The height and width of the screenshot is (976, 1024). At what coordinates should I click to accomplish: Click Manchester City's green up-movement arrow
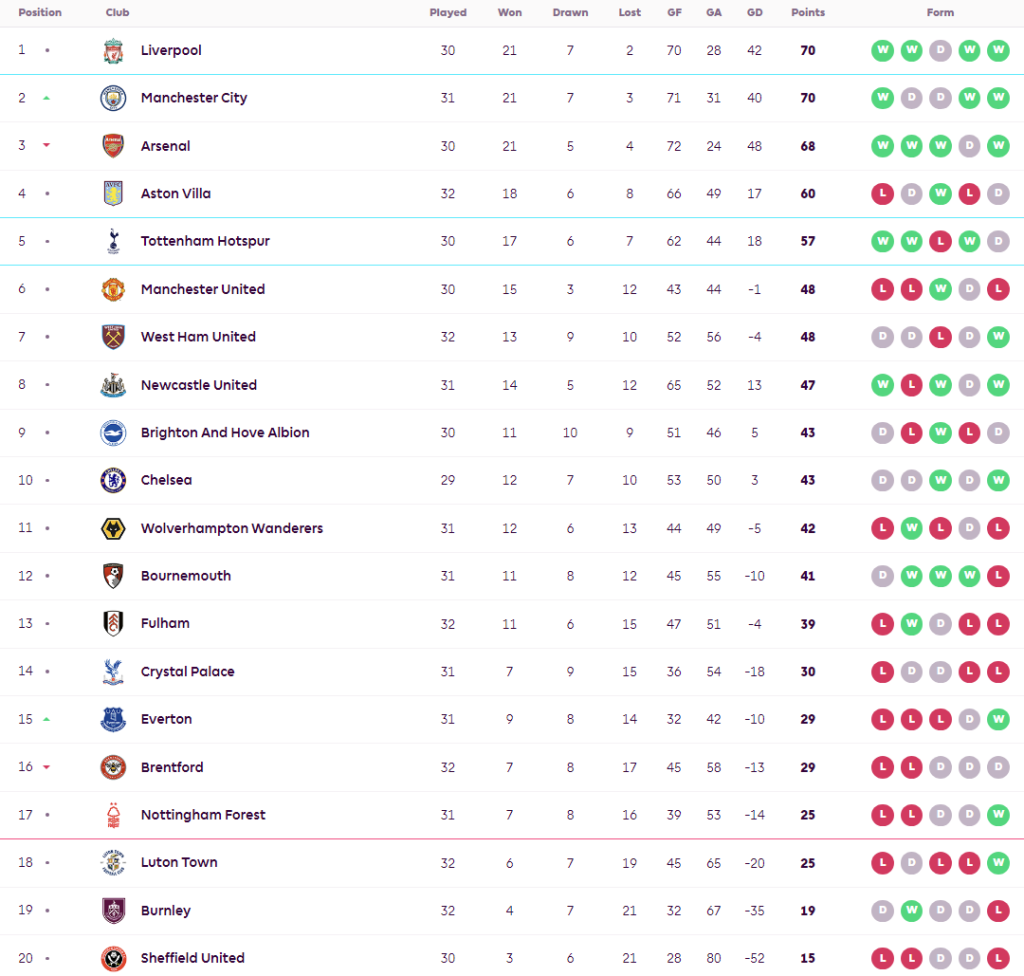46,98
